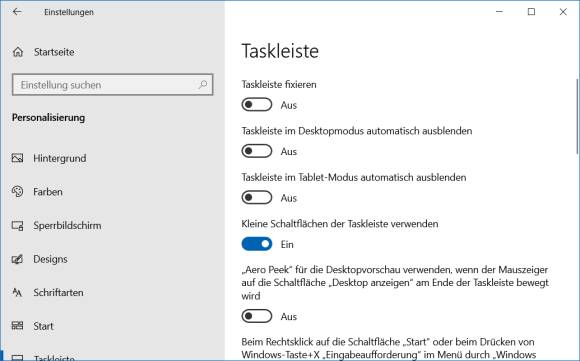Screen dimensions: 580x361
Task: Click the back arrow icon
Action: pyautogui.click(x=17, y=12)
